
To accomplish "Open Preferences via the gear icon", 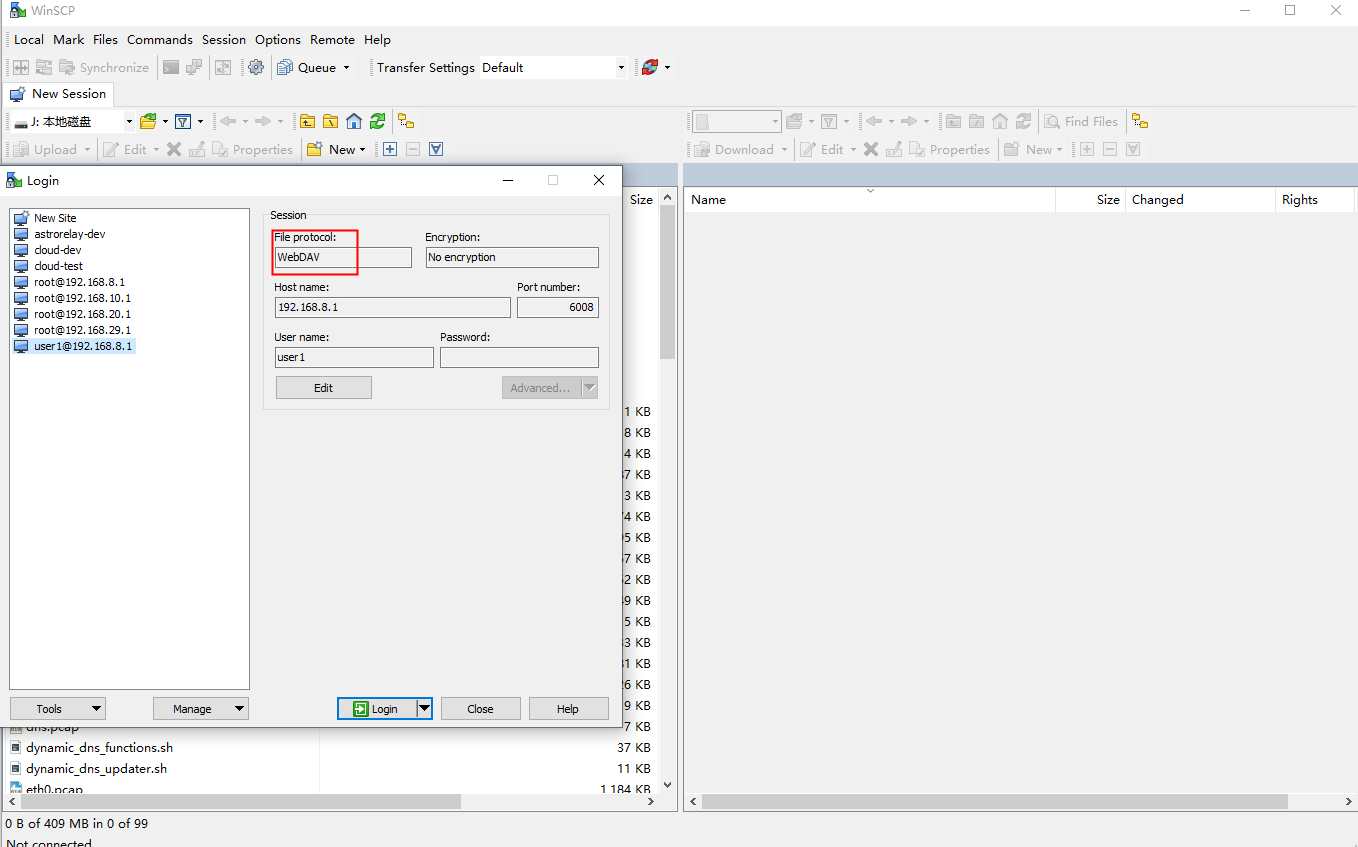I will click(x=256, y=67).
